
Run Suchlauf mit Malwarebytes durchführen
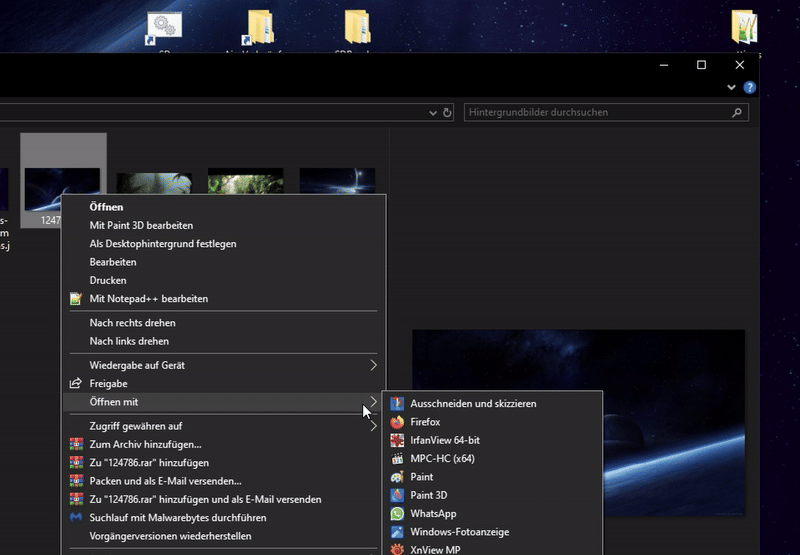point(177,518)
